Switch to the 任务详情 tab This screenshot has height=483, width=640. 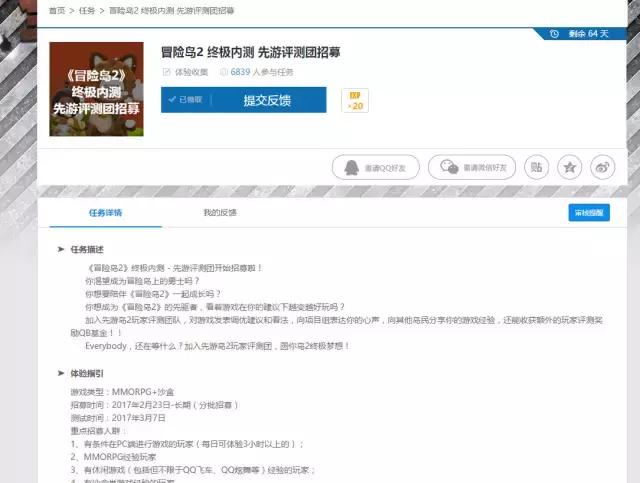[105, 213]
